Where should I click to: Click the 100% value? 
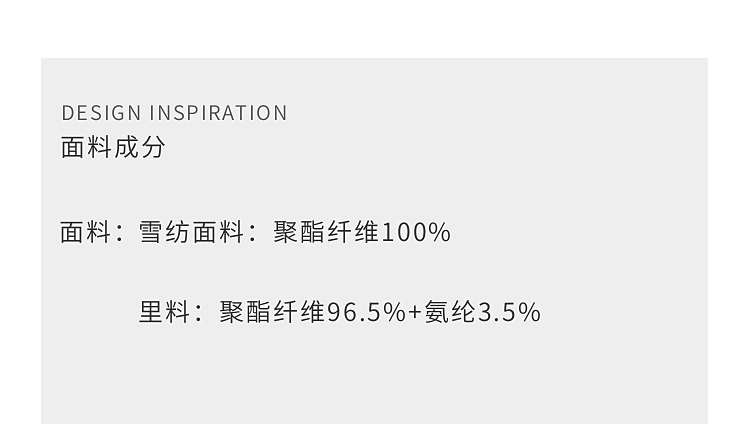tap(416, 232)
